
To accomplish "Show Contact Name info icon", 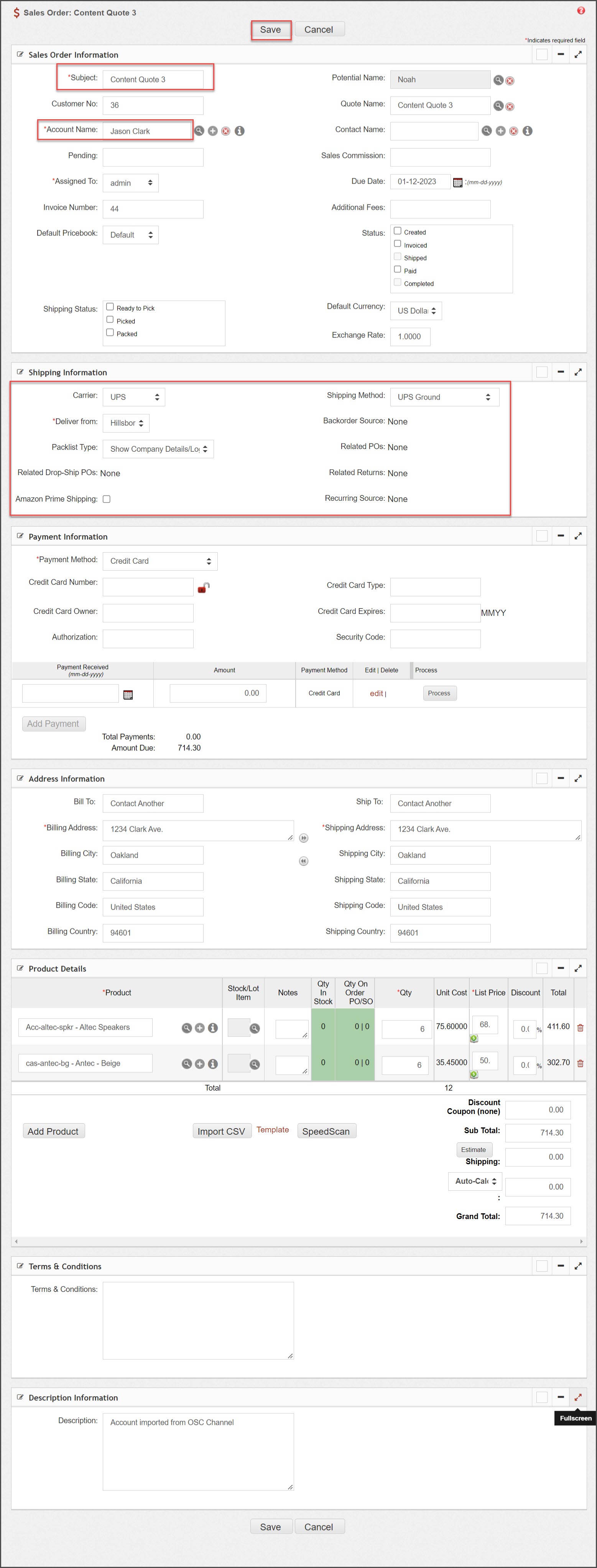I will 528,131.
